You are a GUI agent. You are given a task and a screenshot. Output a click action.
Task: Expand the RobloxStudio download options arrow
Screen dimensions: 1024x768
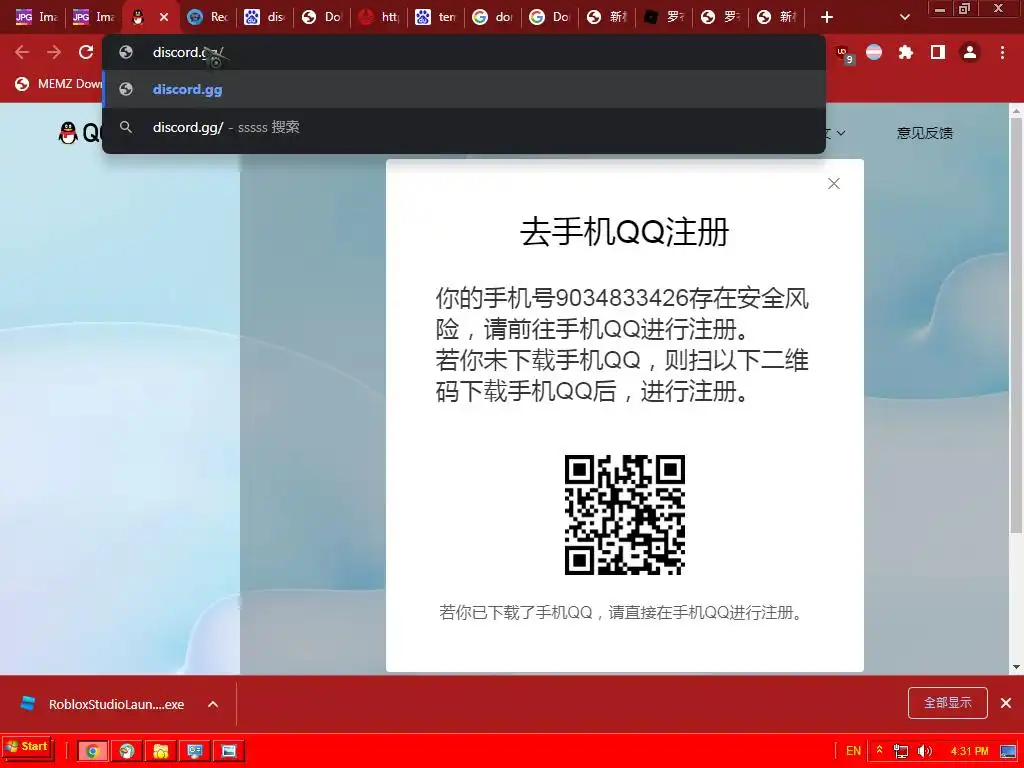coord(213,704)
